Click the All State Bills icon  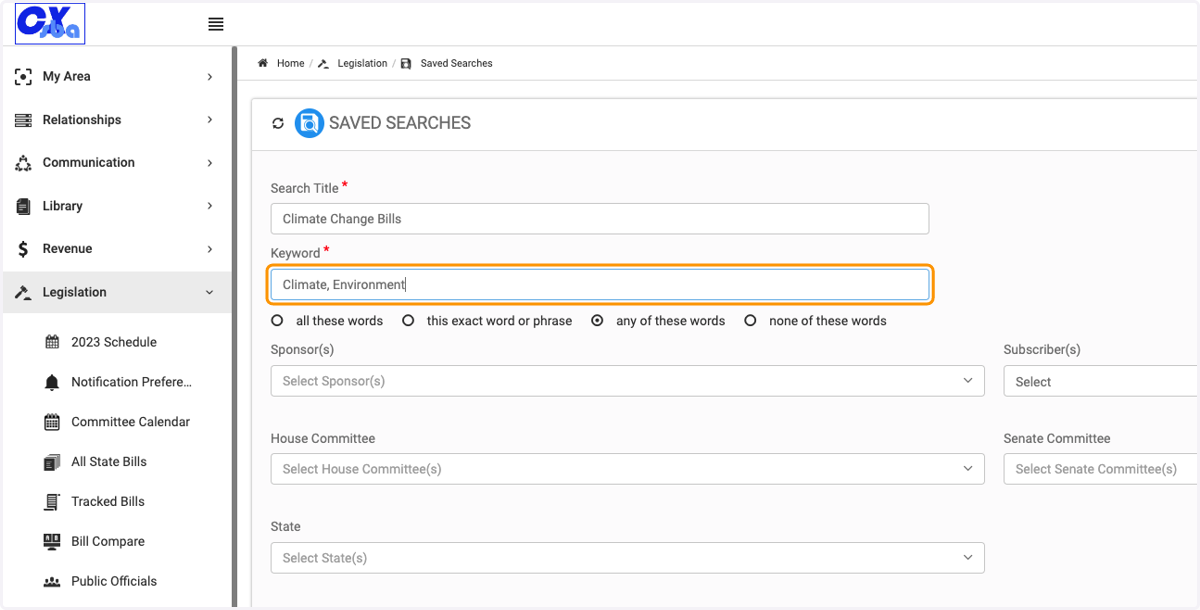pos(52,462)
